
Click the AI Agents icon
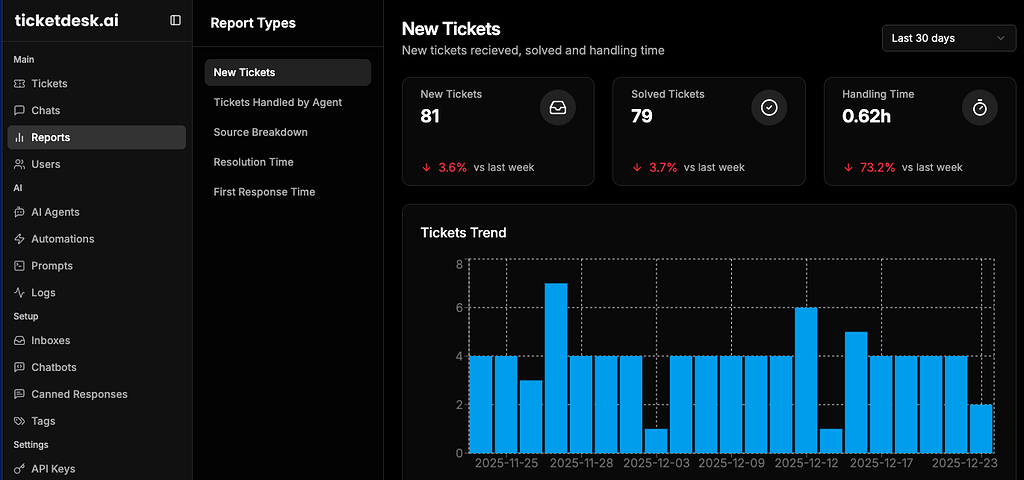[x=20, y=212]
